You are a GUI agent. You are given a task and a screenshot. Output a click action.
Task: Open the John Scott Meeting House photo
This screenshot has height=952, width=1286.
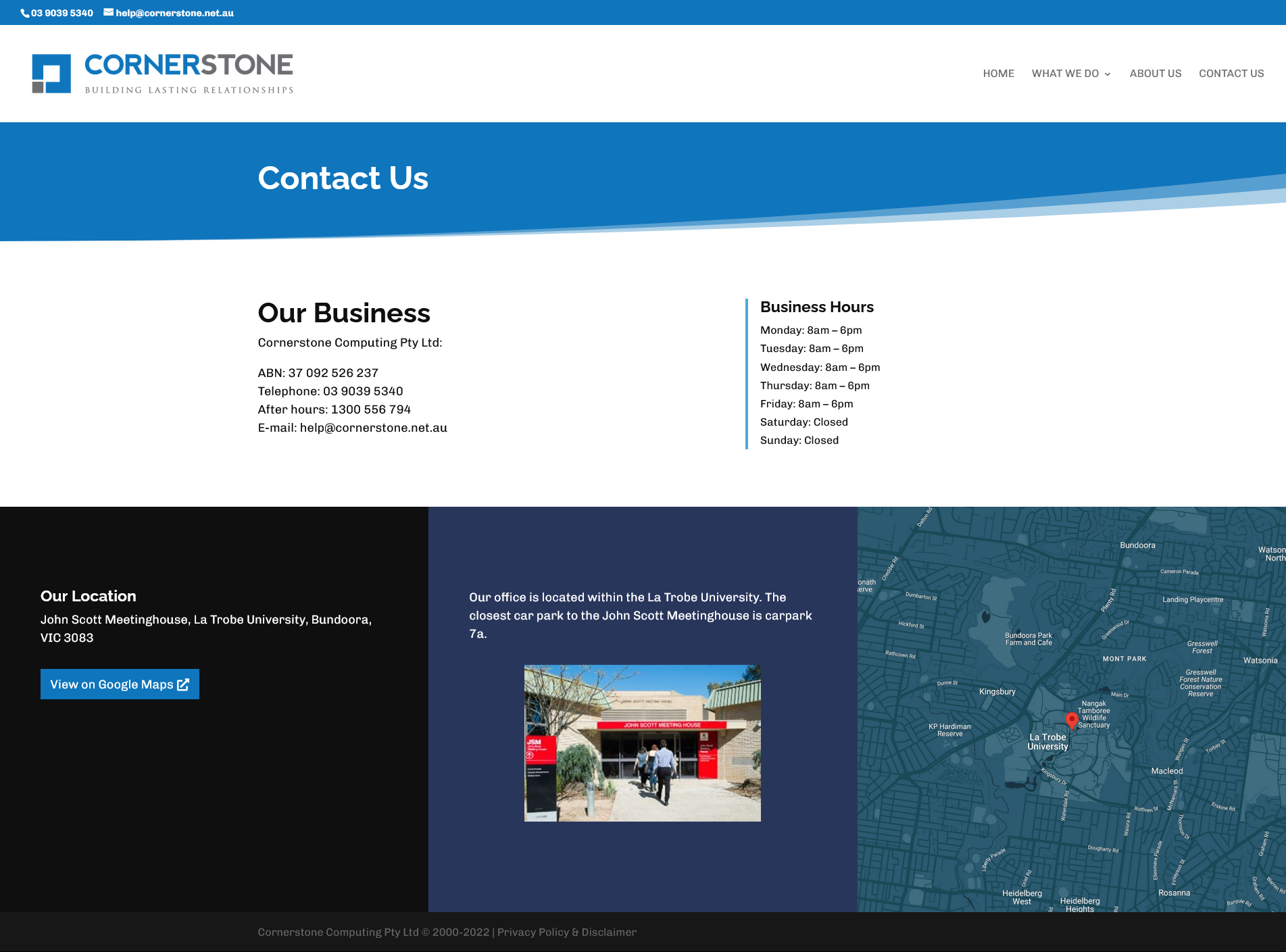pyautogui.click(x=643, y=743)
